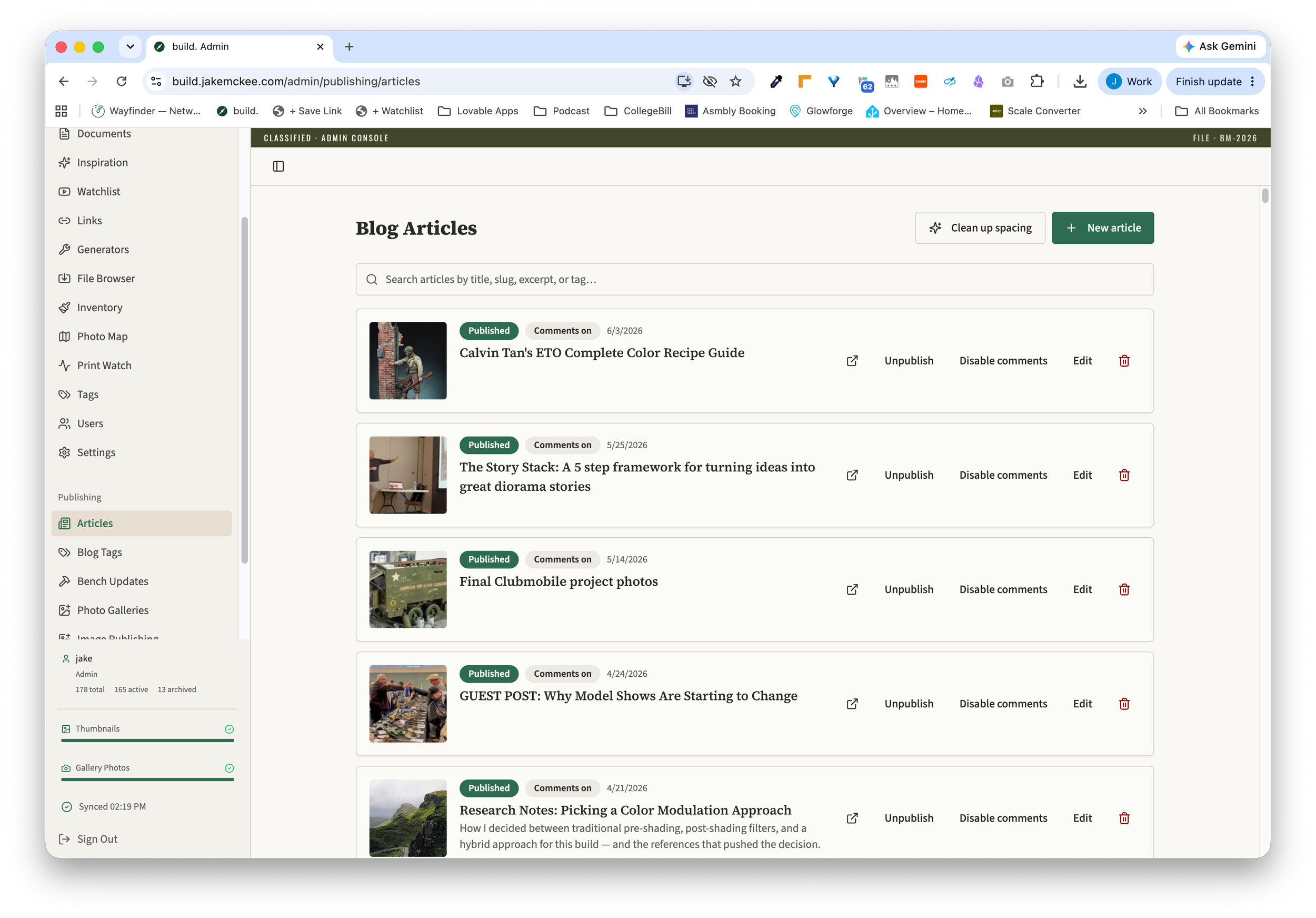Unpublish Final Clubmobile project photos
Viewport: 1316px width, 918px height.
pyautogui.click(x=909, y=589)
